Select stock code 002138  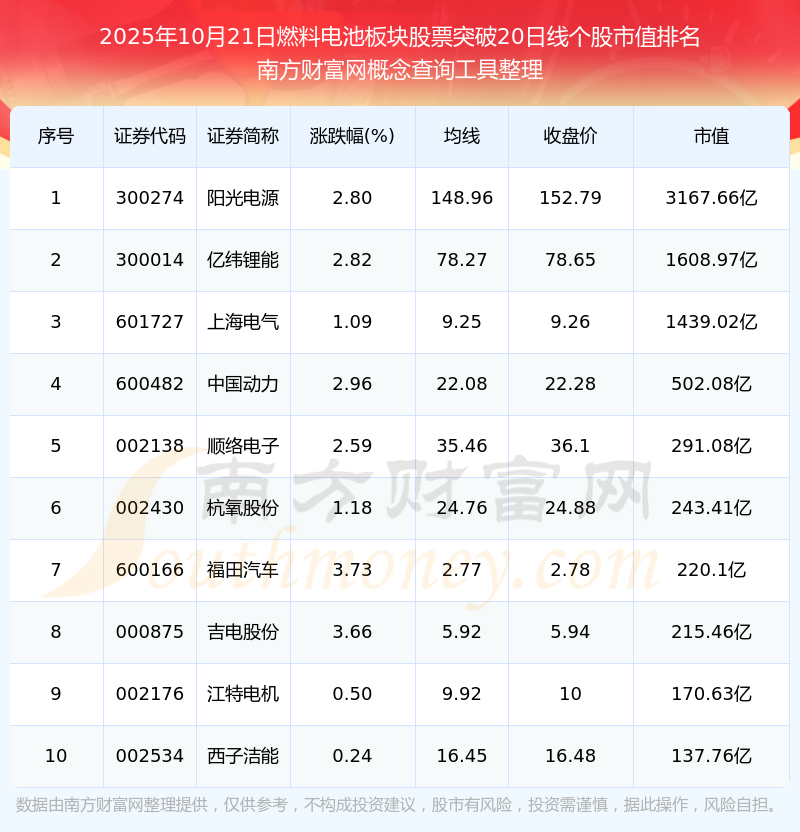[150, 446]
